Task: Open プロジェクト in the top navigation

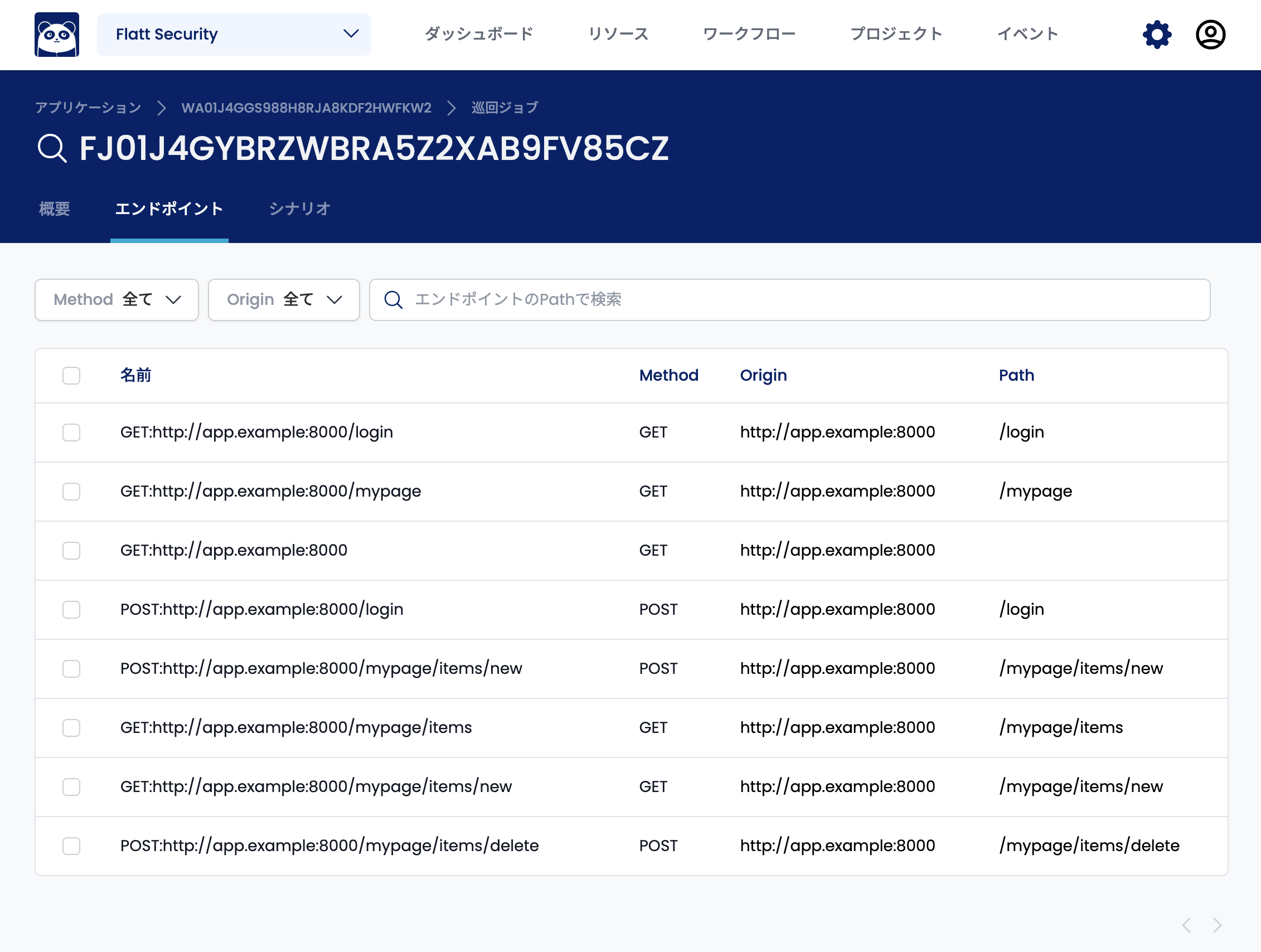Action: click(x=896, y=34)
